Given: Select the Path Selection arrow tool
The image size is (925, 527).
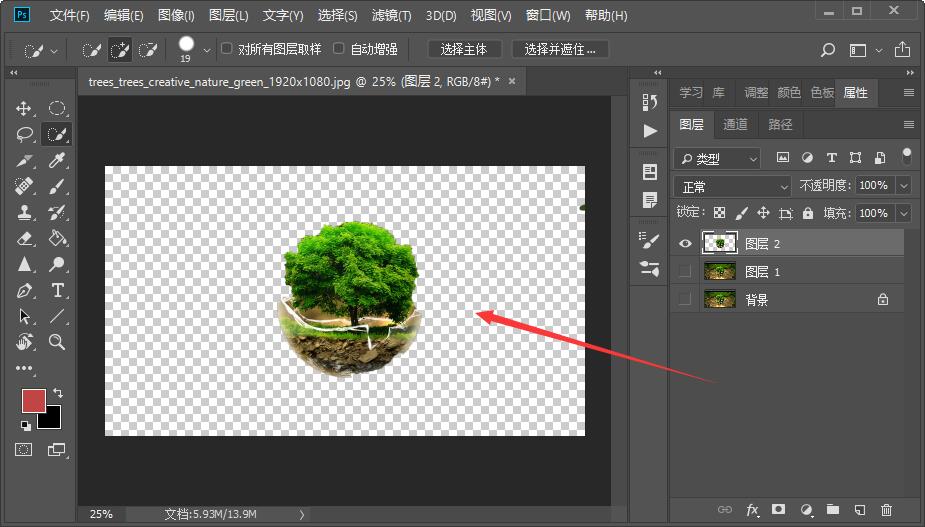Looking at the screenshot, I should (24, 316).
